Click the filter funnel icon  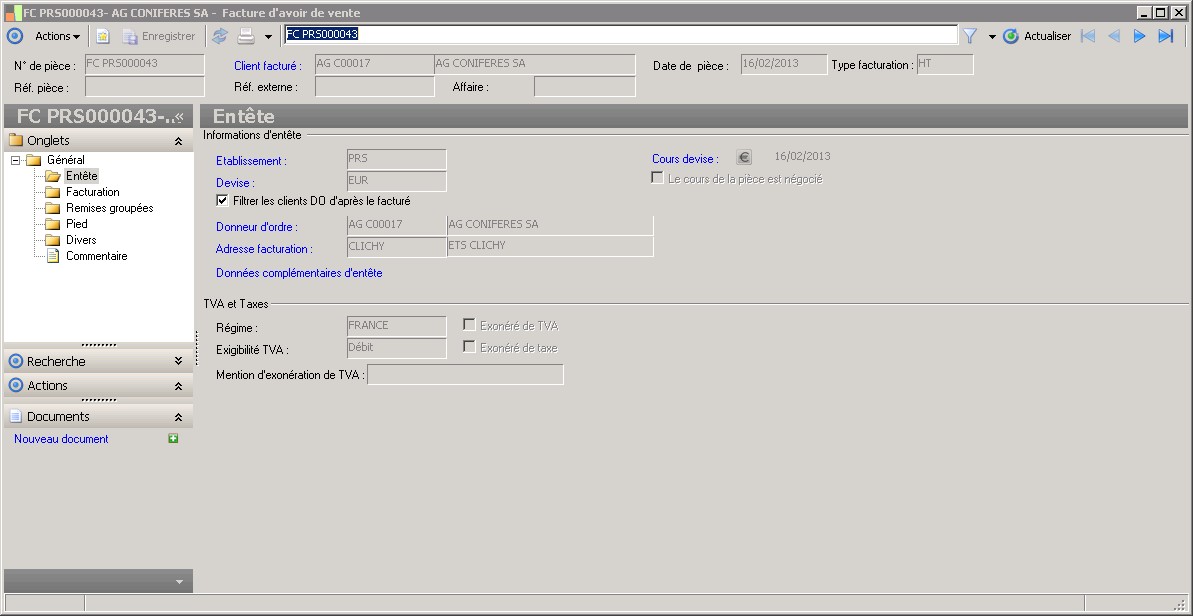click(969, 36)
